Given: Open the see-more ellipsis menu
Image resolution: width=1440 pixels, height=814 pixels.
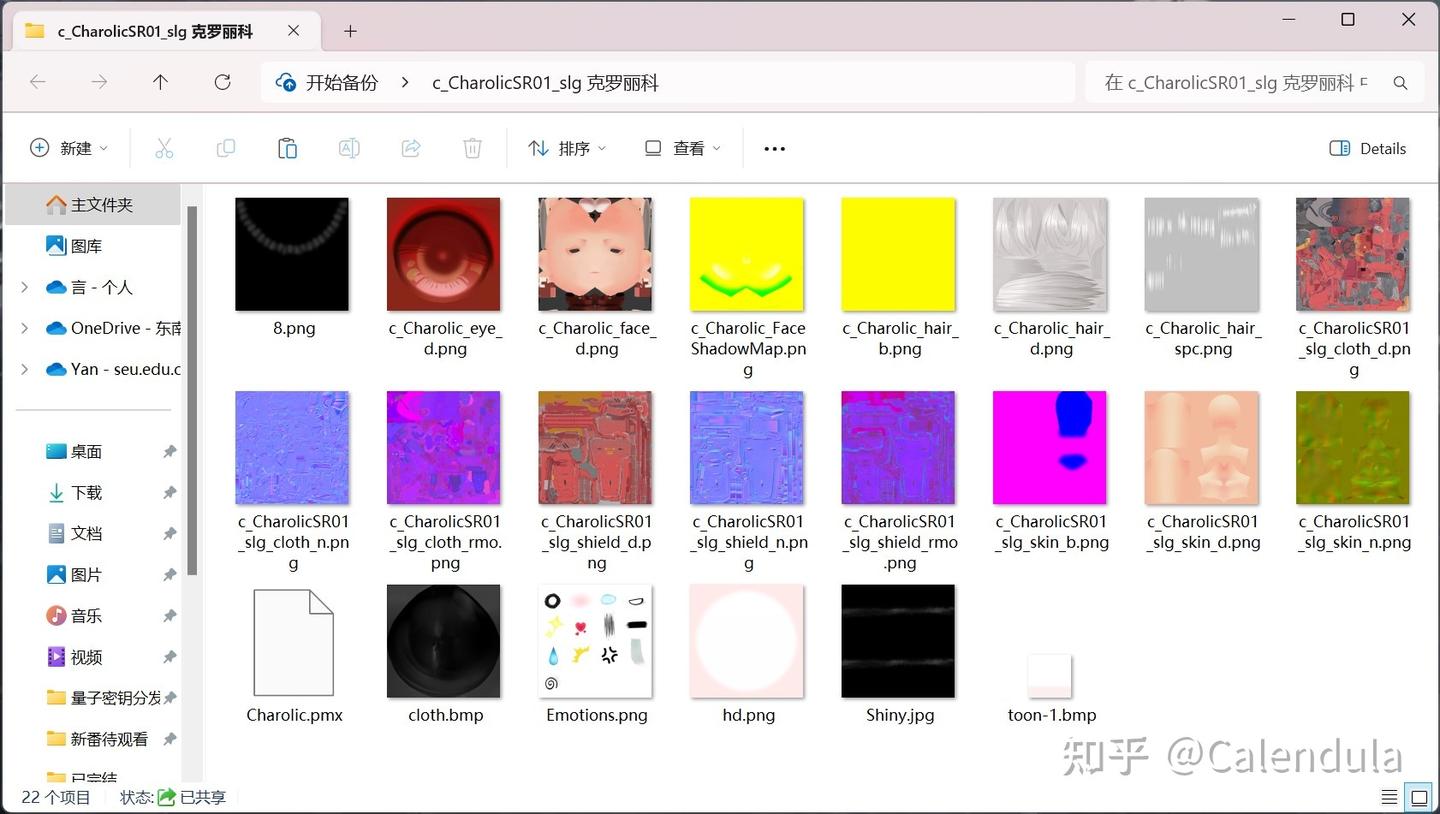Looking at the screenshot, I should [774, 147].
